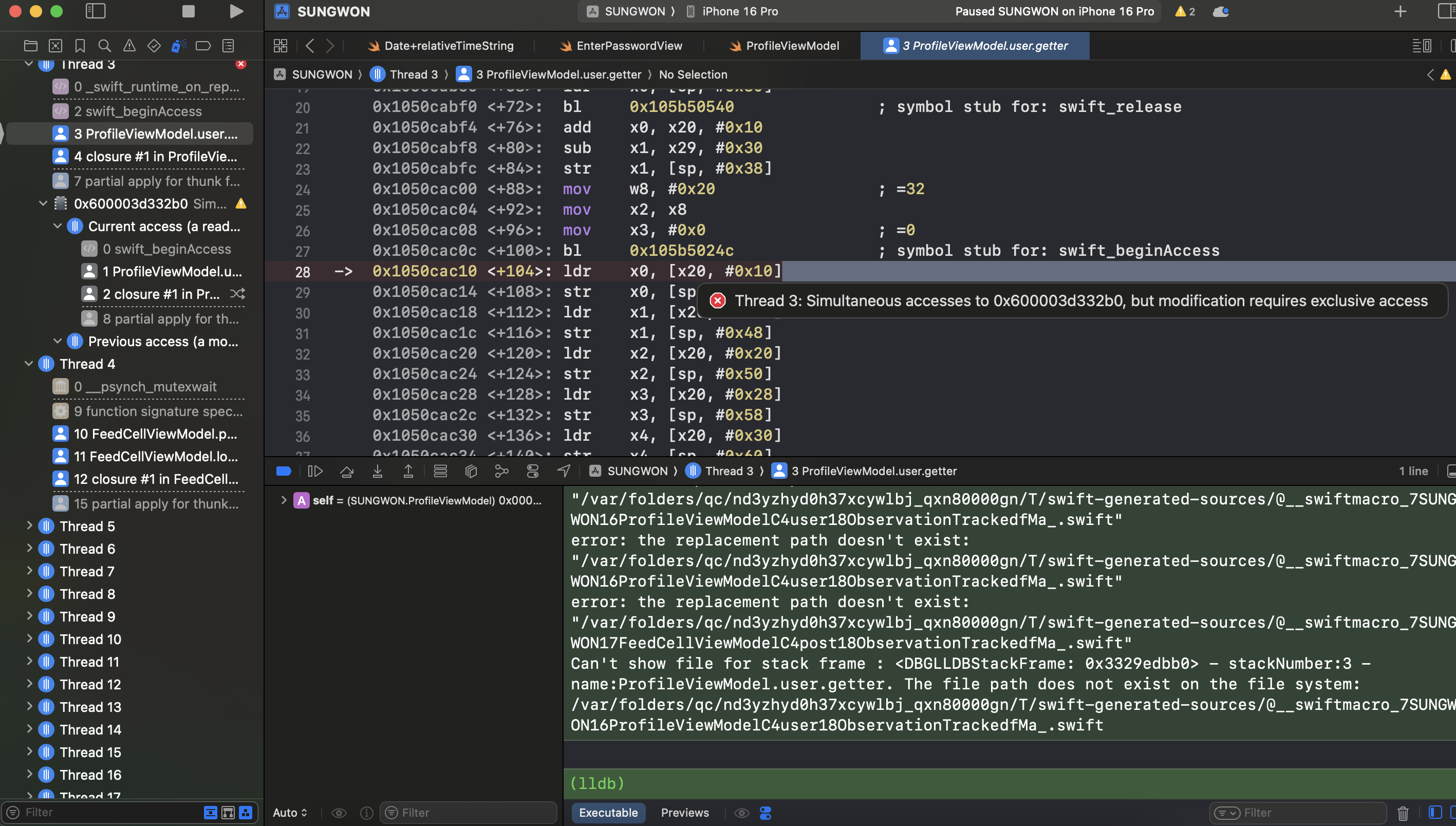Screen dimensions: 1456x826
Task: Toggle the variables view pane button
Action: click(1435, 812)
